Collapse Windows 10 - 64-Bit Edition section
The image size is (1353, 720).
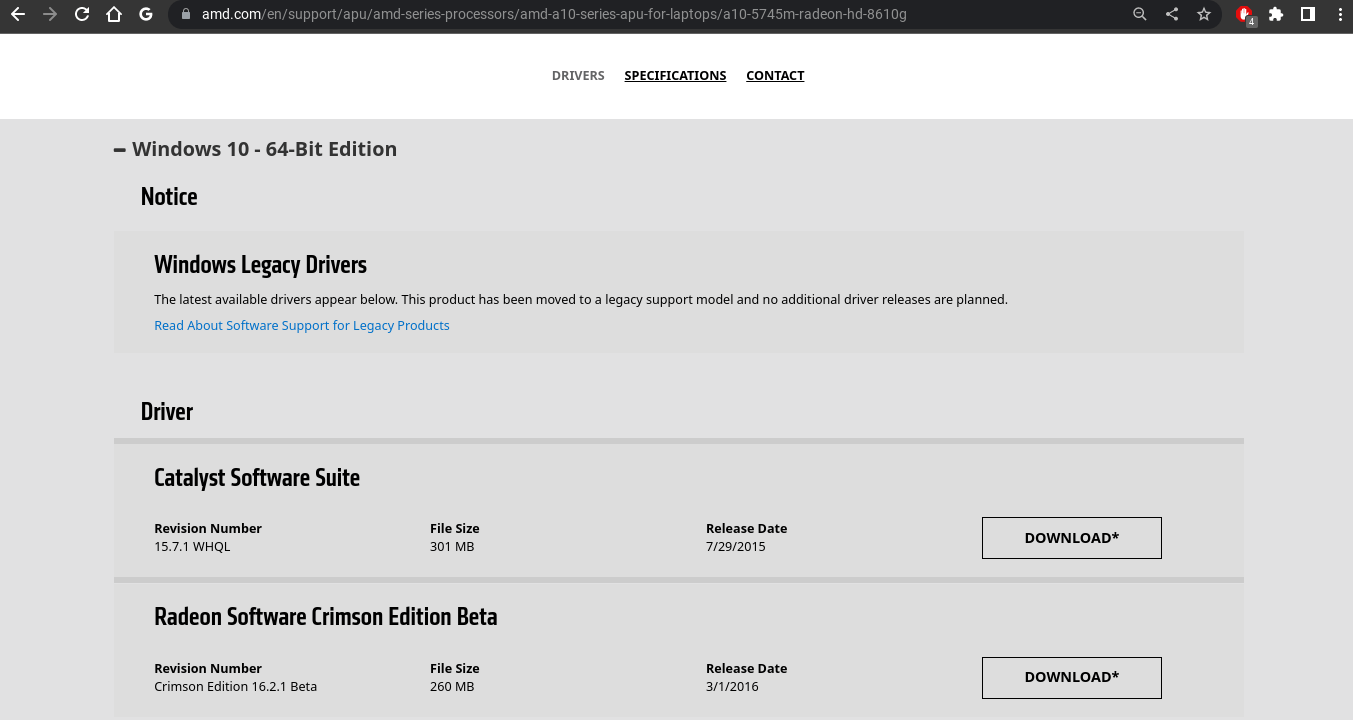[x=255, y=149]
